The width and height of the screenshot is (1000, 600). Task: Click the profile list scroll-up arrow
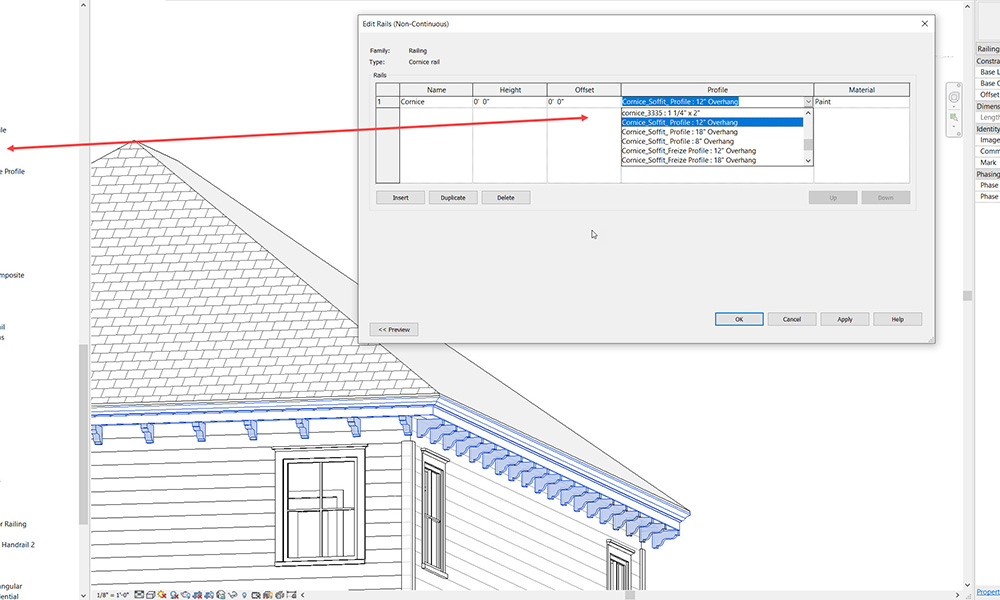808,113
